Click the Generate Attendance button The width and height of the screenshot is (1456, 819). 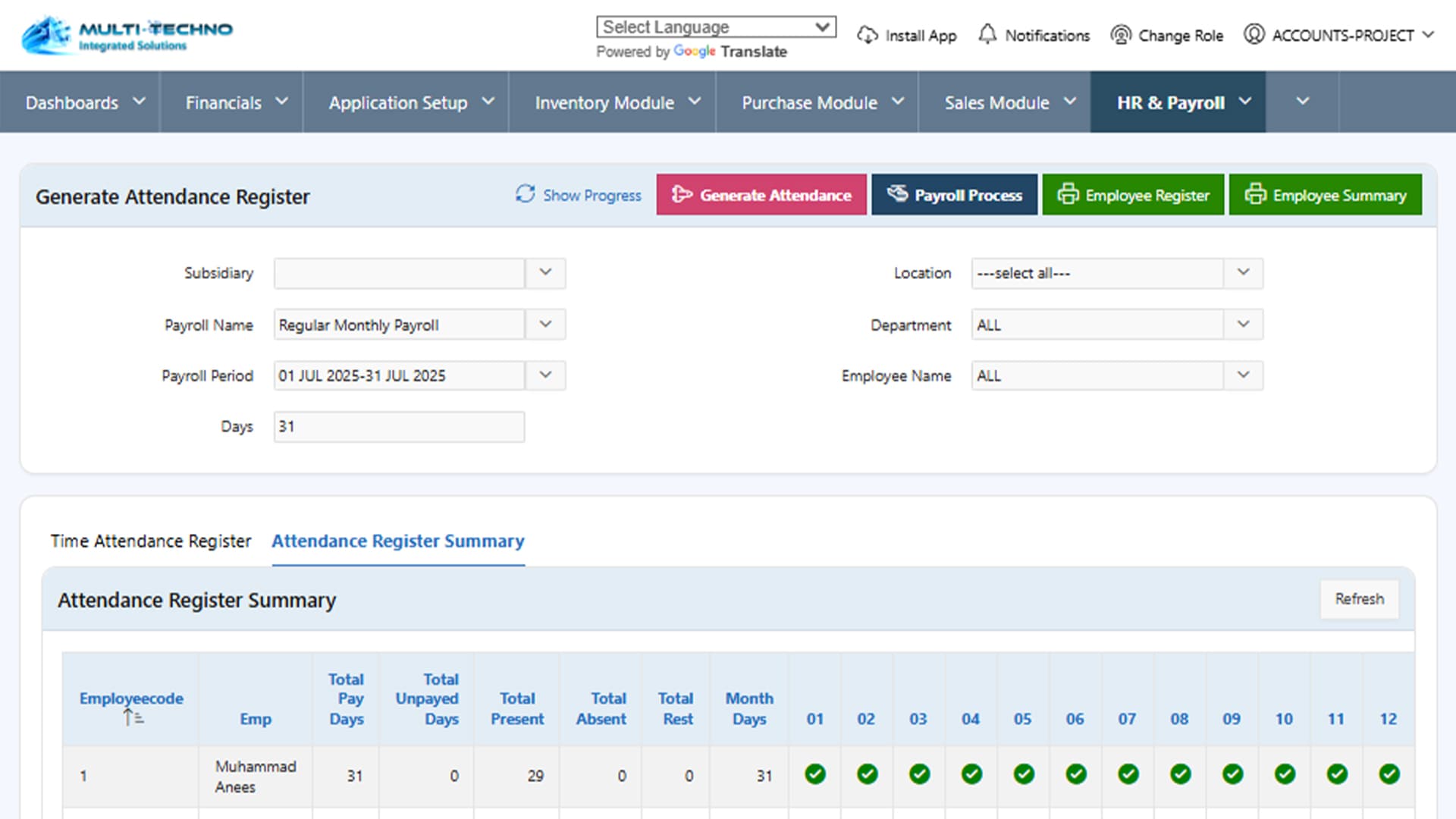pyautogui.click(x=761, y=195)
